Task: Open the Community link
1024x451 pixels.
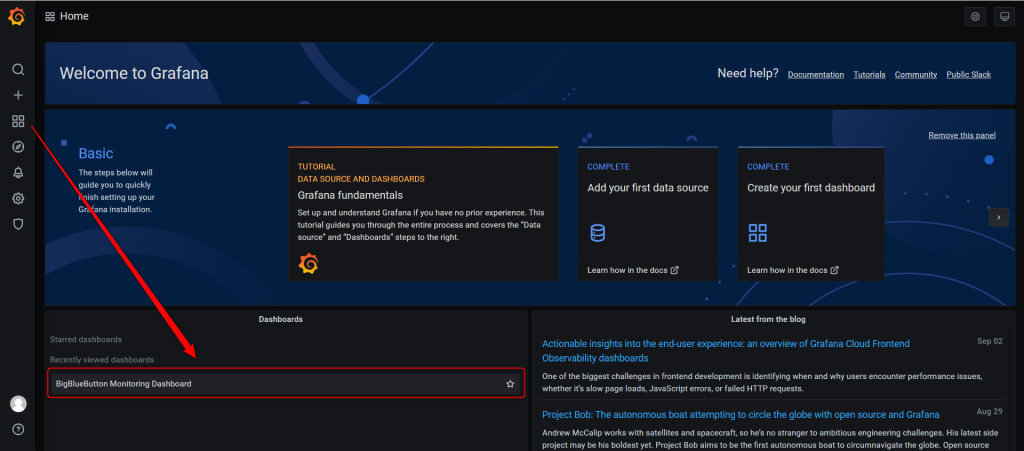Action: click(916, 74)
